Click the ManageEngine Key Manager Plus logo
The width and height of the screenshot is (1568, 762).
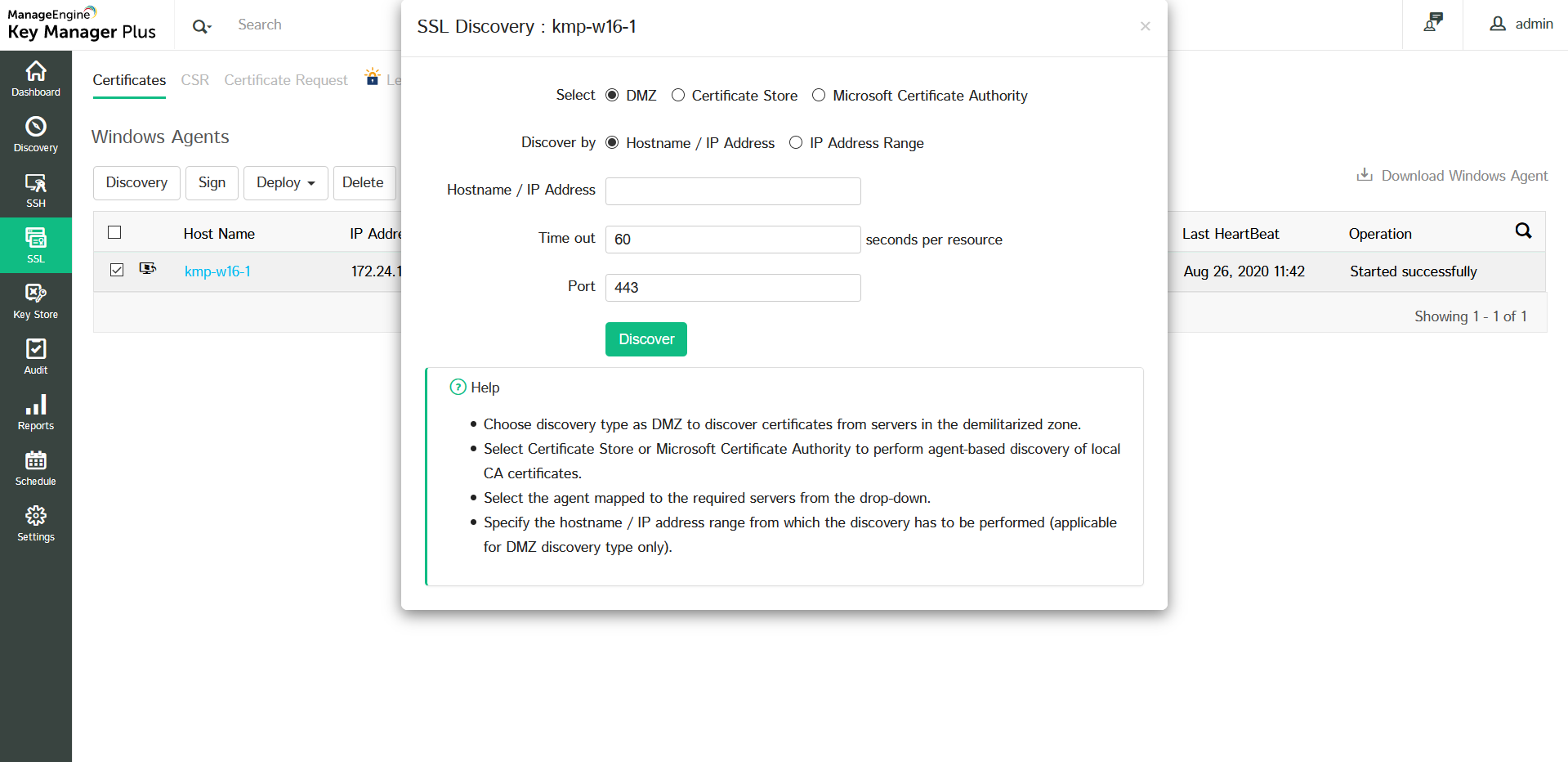(82, 25)
